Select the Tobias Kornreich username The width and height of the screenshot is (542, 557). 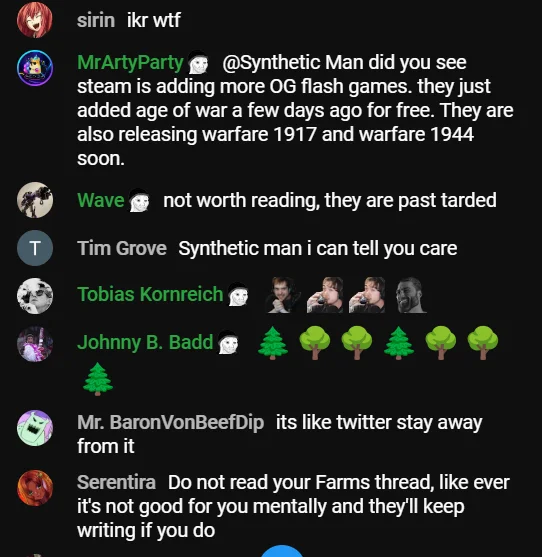(150, 294)
